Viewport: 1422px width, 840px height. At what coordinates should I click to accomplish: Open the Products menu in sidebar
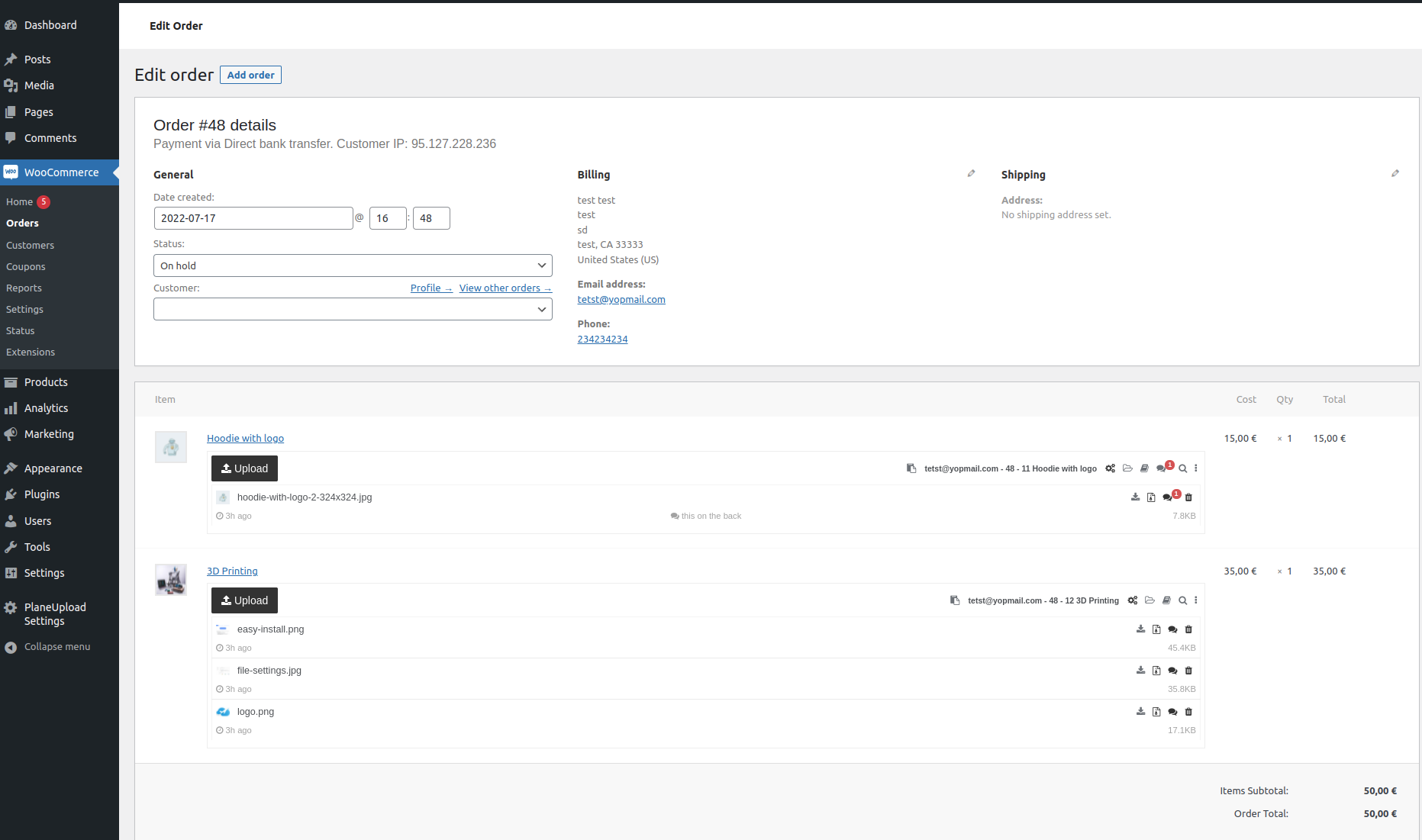click(x=46, y=382)
